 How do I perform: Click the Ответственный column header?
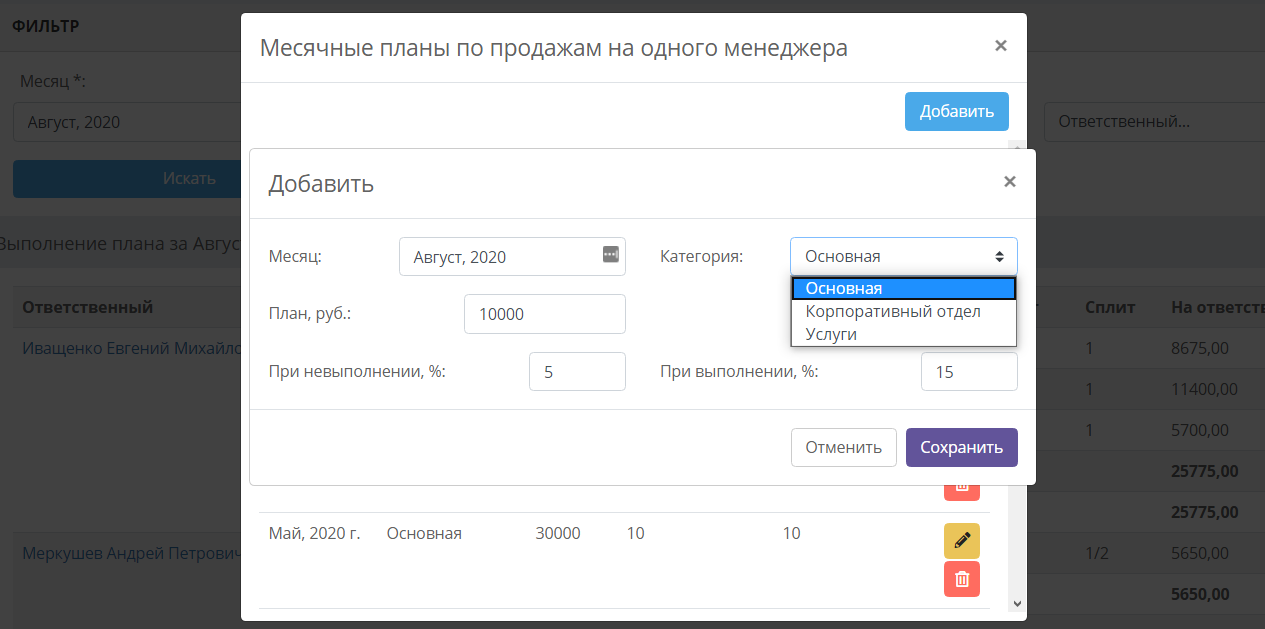click(x=88, y=307)
